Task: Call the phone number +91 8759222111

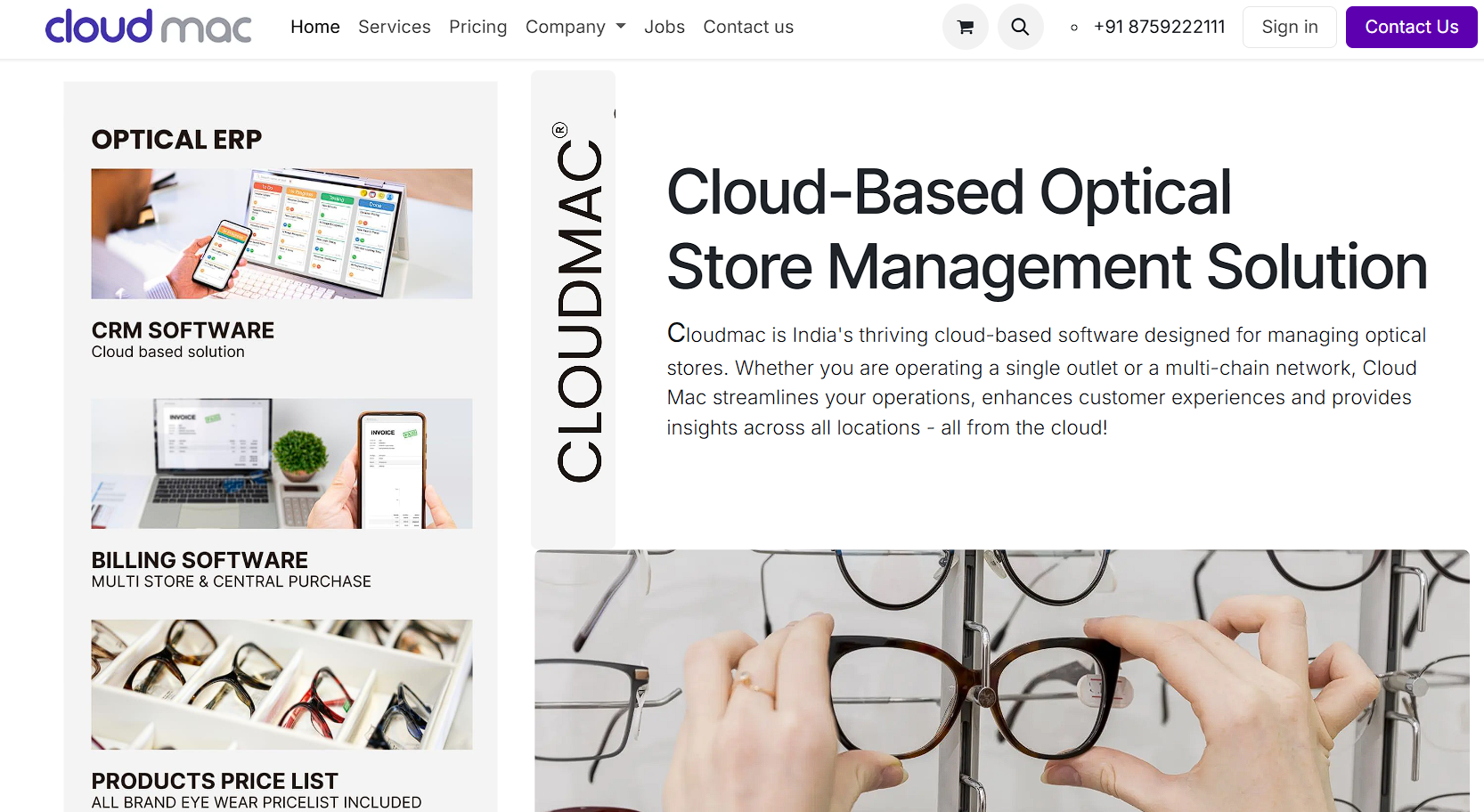Action: [1159, 27]
